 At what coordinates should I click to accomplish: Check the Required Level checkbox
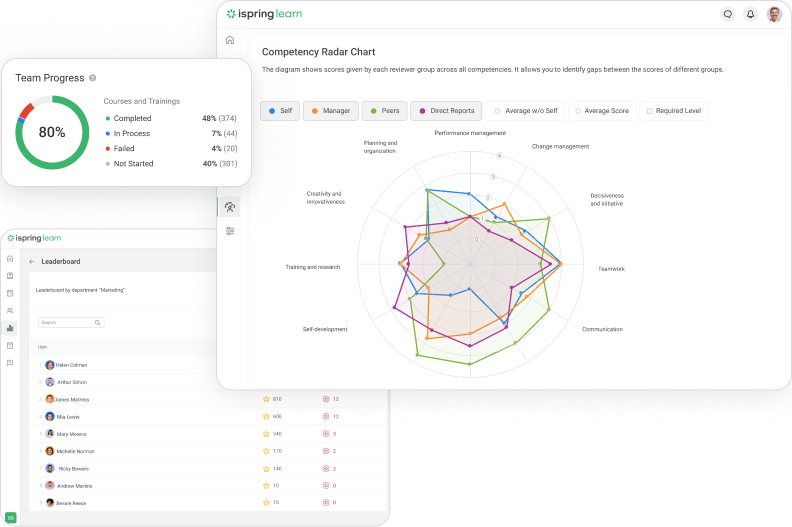pyautogui.click(x=650, y=111)
